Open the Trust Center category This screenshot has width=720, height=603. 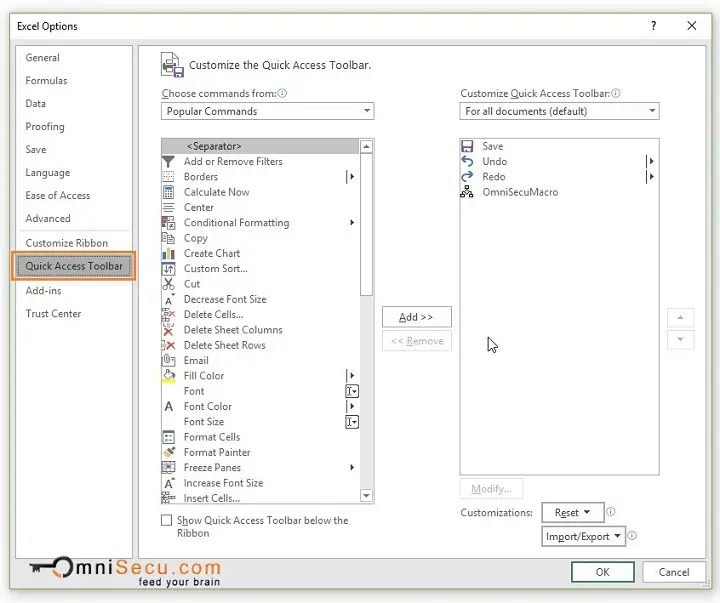coord(53,314)
